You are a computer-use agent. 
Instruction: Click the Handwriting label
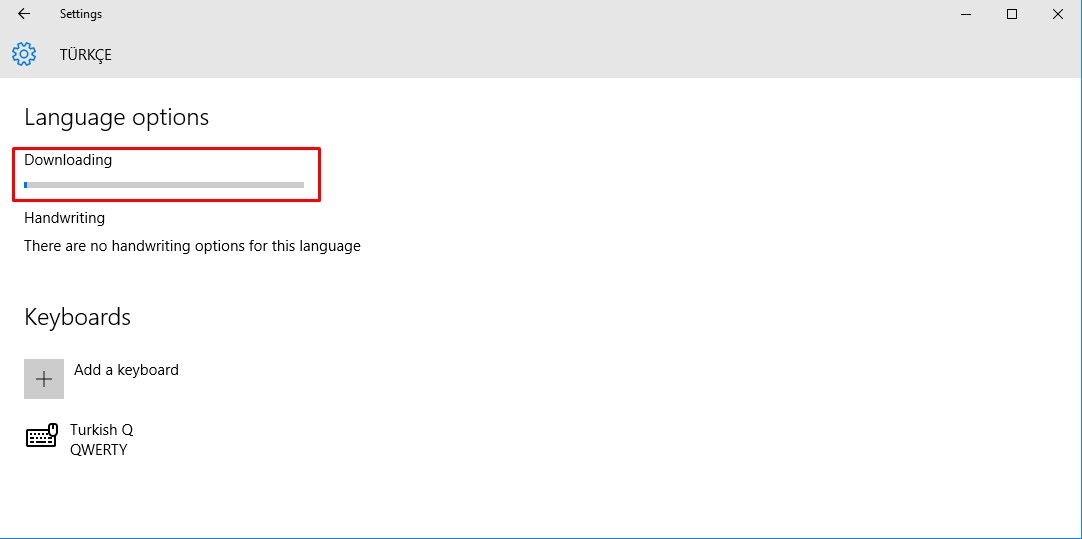64,218
